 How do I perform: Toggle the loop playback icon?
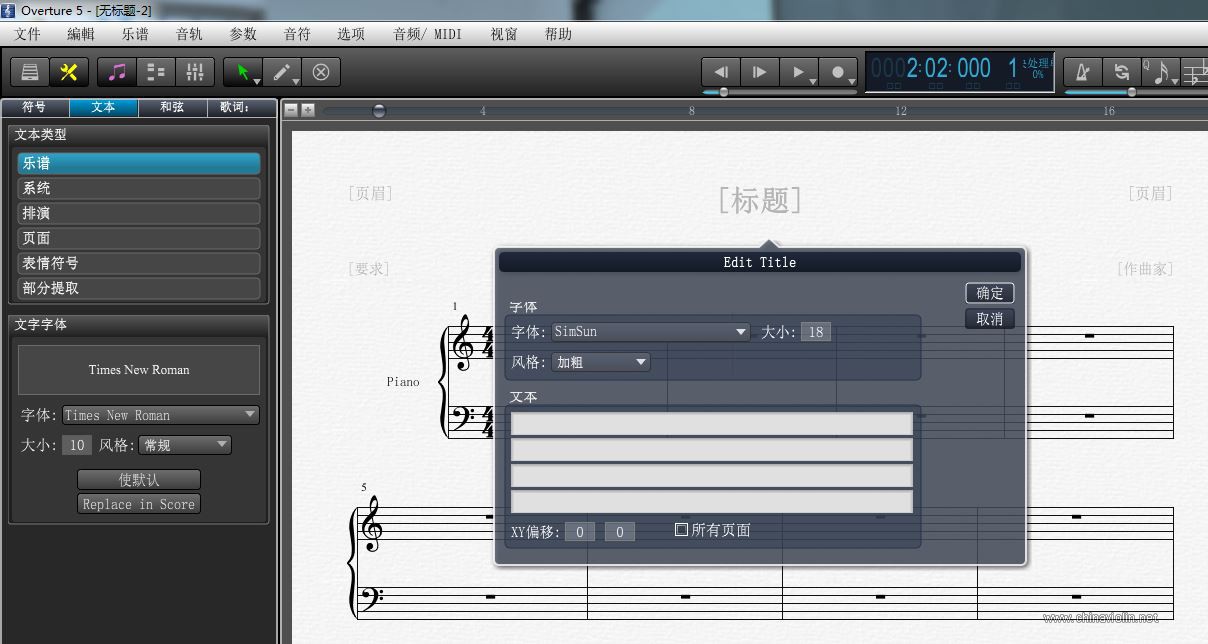pyautogui.click(x=1122, y=72)
